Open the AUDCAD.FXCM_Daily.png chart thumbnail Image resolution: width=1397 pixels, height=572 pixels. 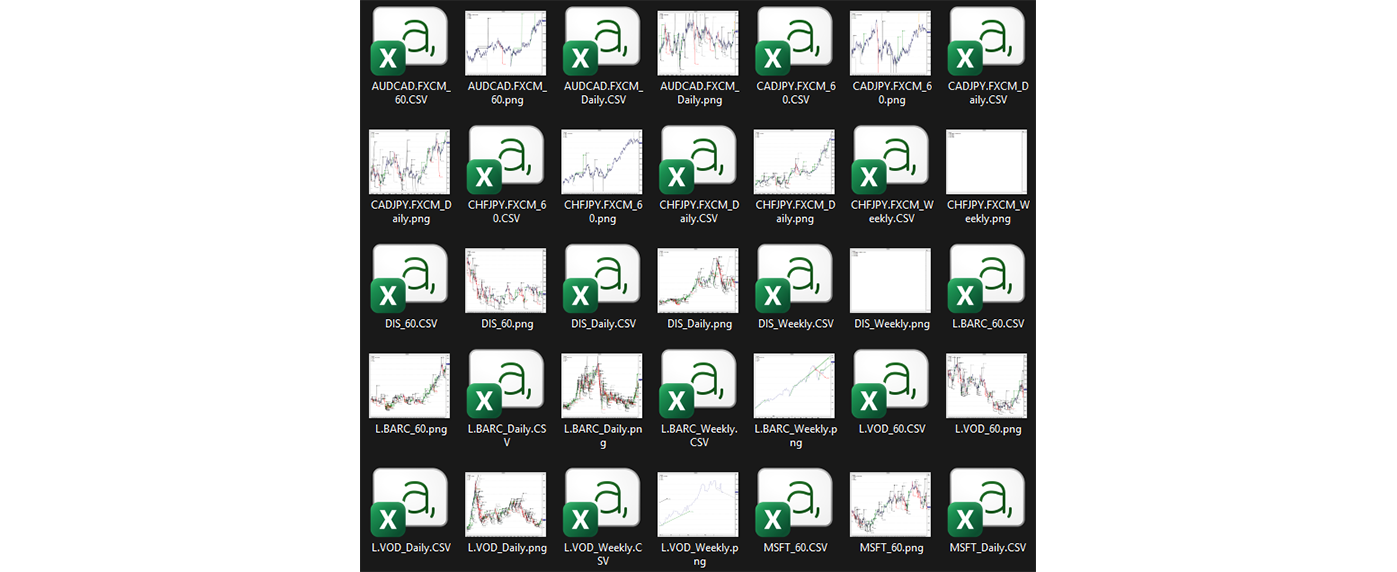tap(698, 43)
